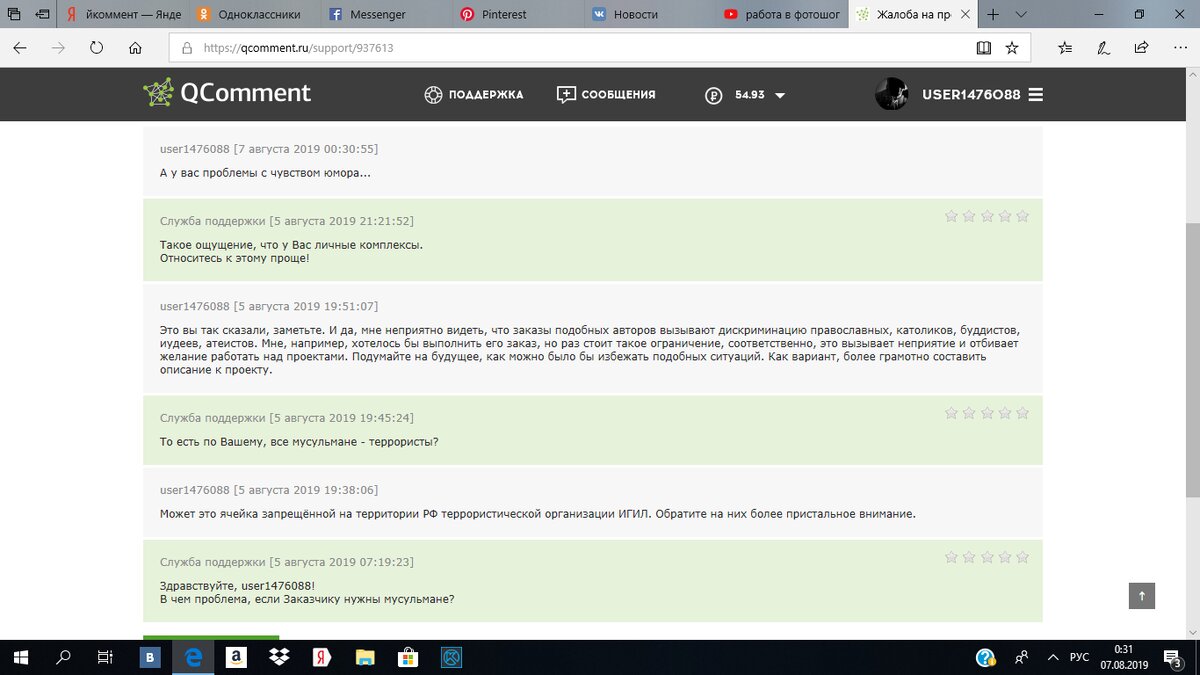Open the Сообщения messages section
Viewport: 1200px width, 675px height.
[x=606, y=95]
